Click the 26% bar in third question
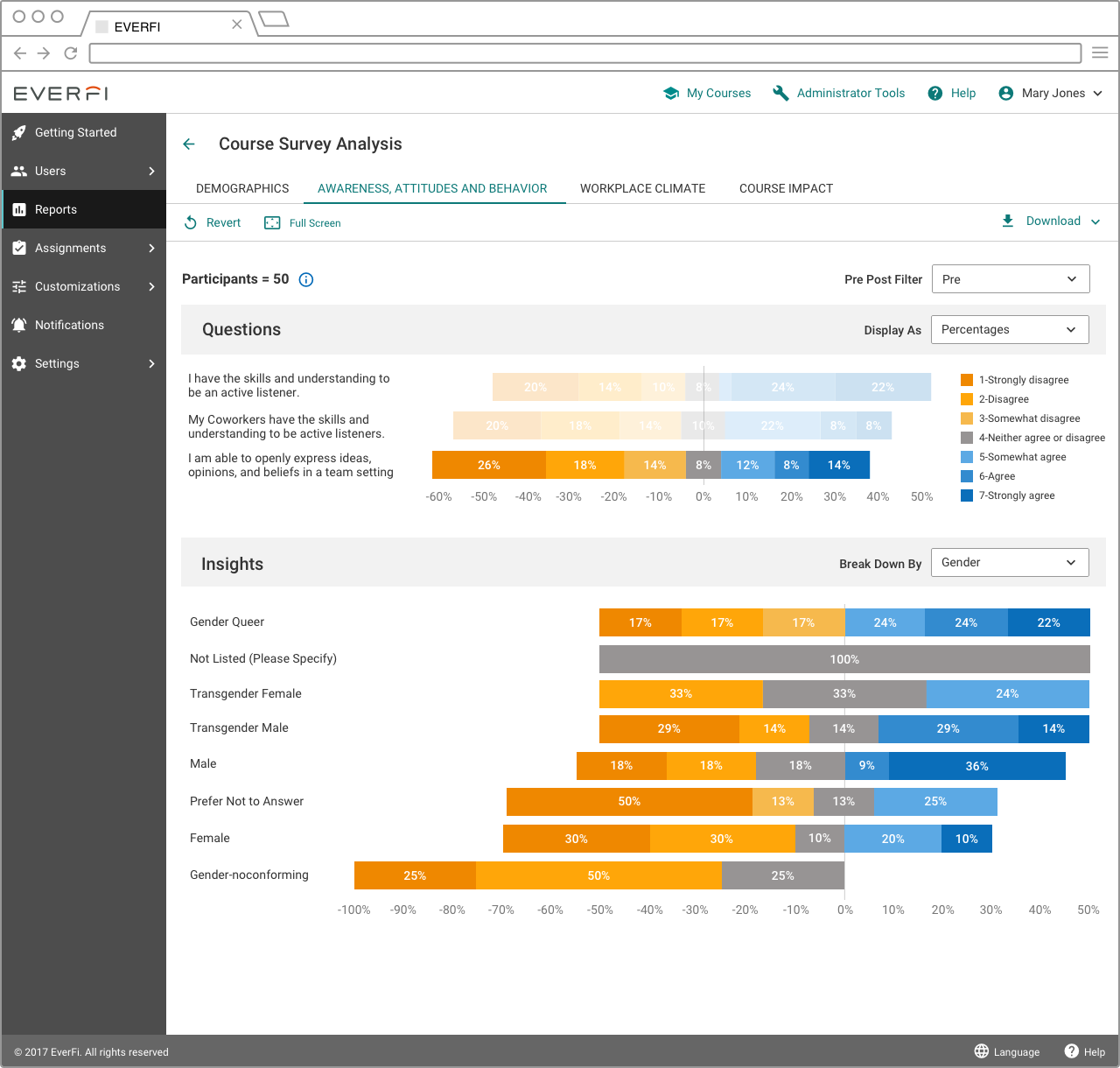Image resolution: width=1120 pixels, height=1068 pixels. [x=489, y=465]
